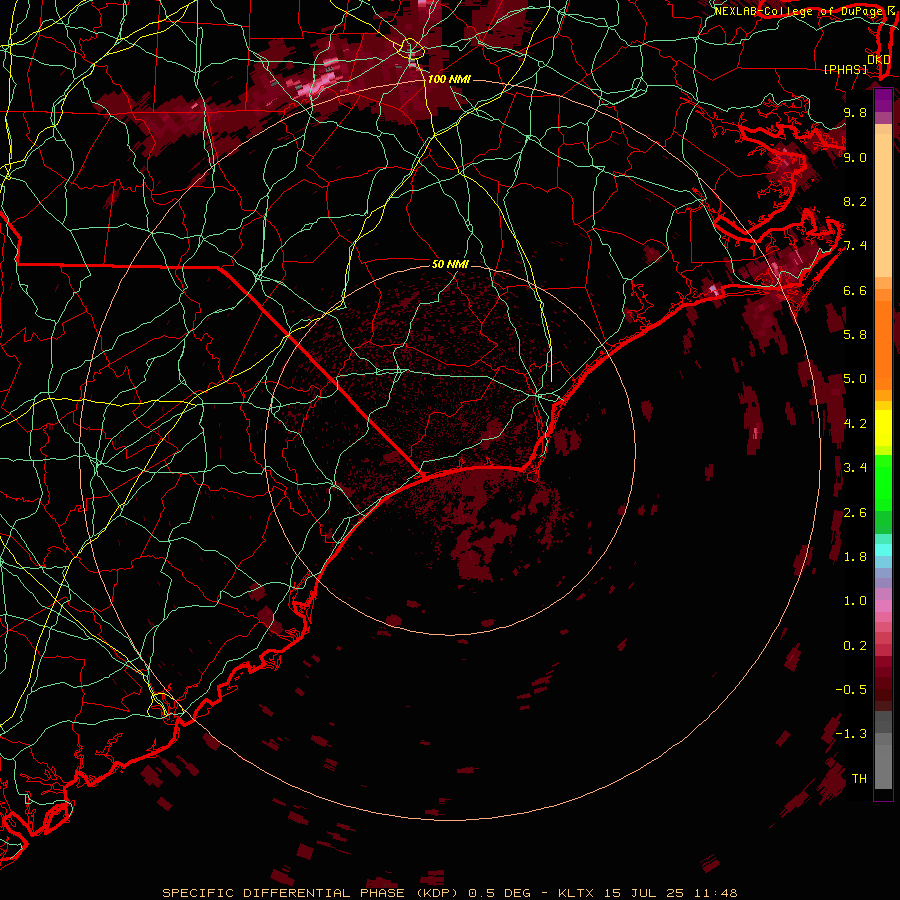Click the 2.6 scale value

tap(855, 512)
